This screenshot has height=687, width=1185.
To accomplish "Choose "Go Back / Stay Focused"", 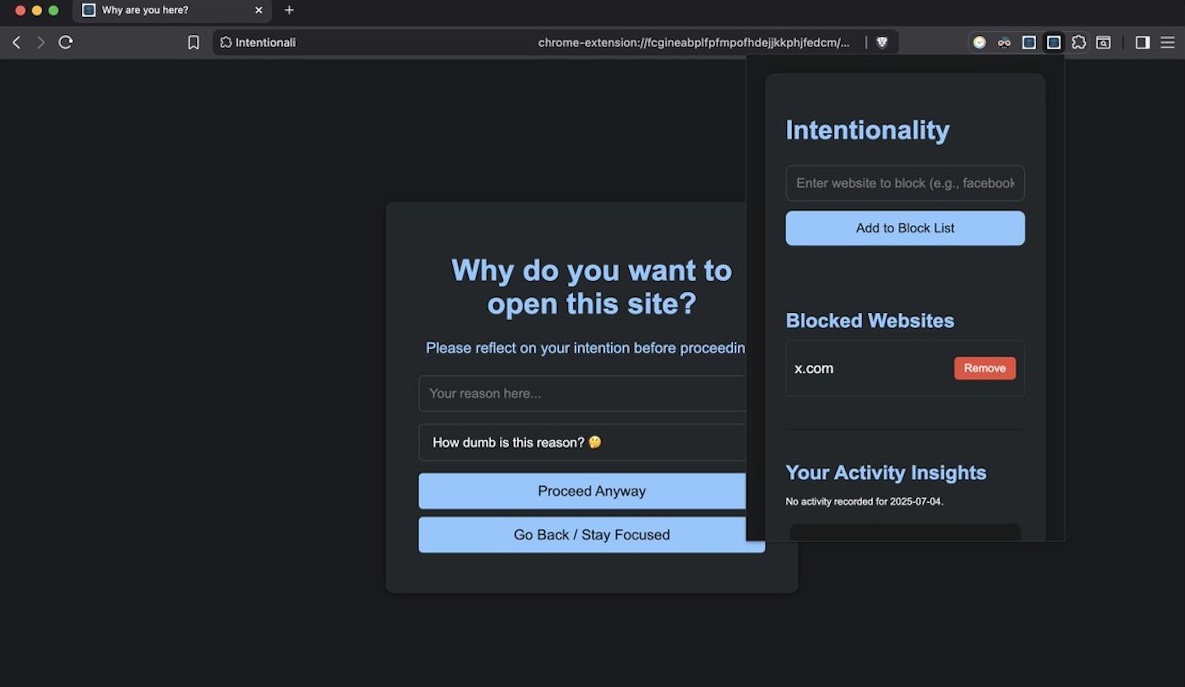I will (590, 535).
